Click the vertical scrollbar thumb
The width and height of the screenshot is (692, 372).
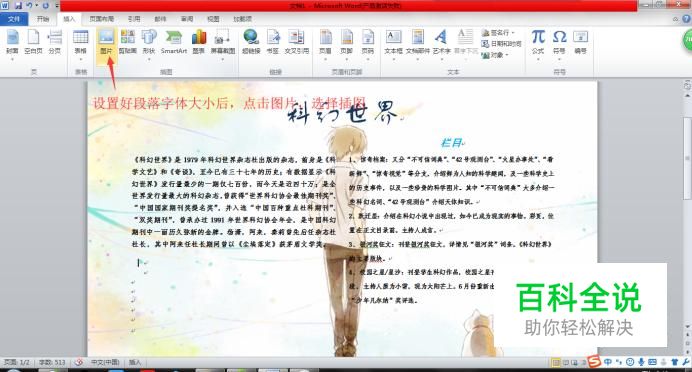click(x=687, y=158)
